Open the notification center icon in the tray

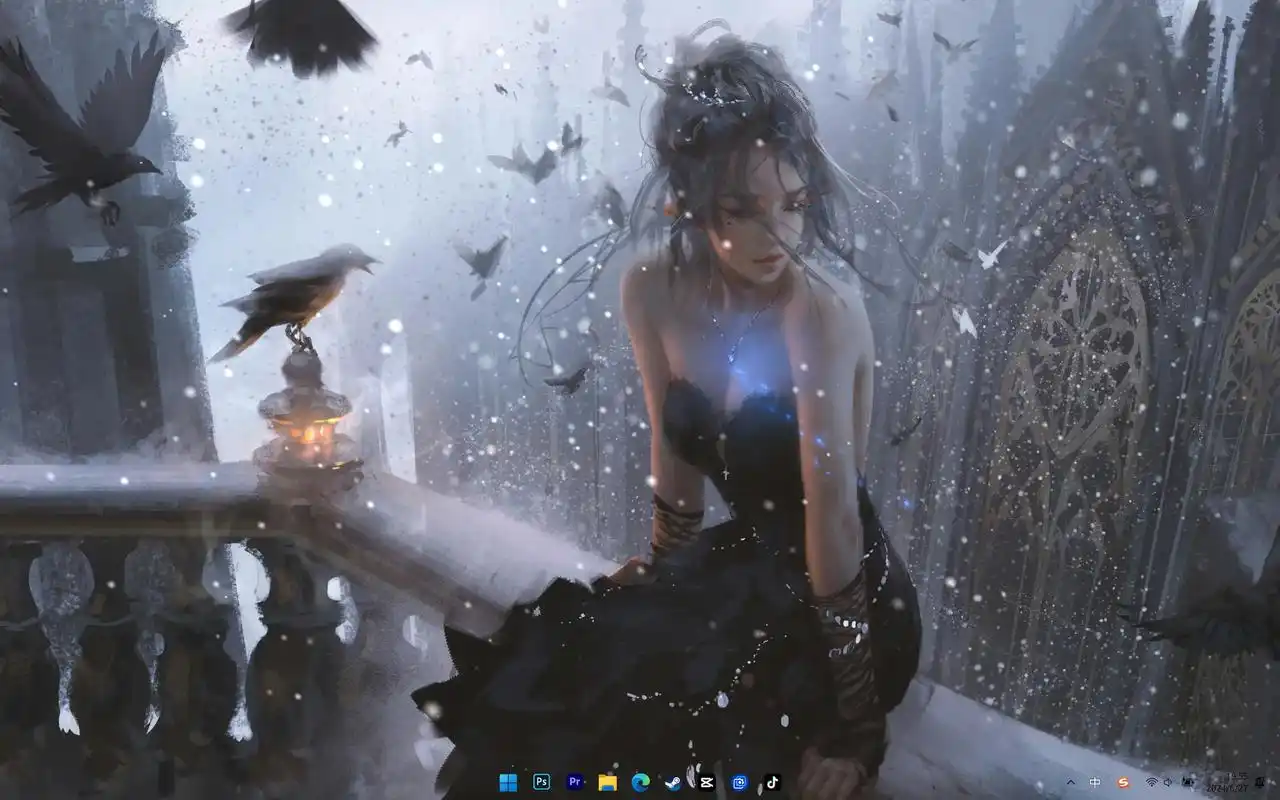[1259, 783]
